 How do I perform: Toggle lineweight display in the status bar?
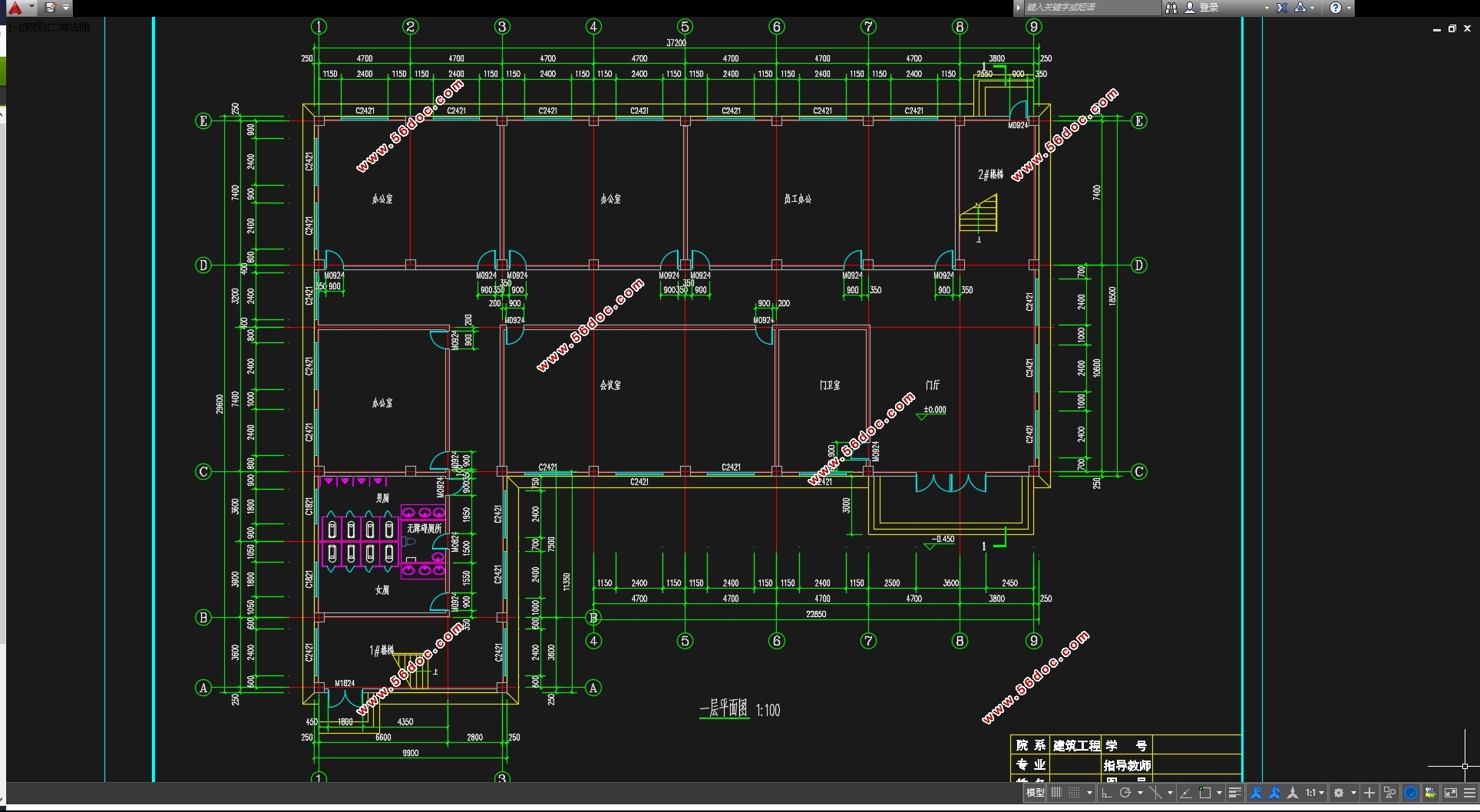click(1235, 793)
